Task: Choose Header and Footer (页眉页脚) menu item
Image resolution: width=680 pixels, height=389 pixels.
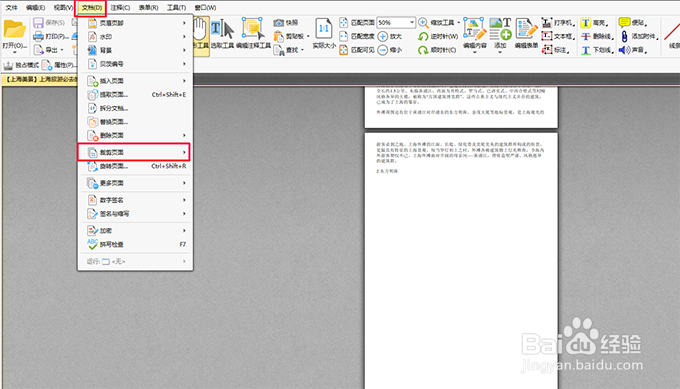Action: click(136, 23)
